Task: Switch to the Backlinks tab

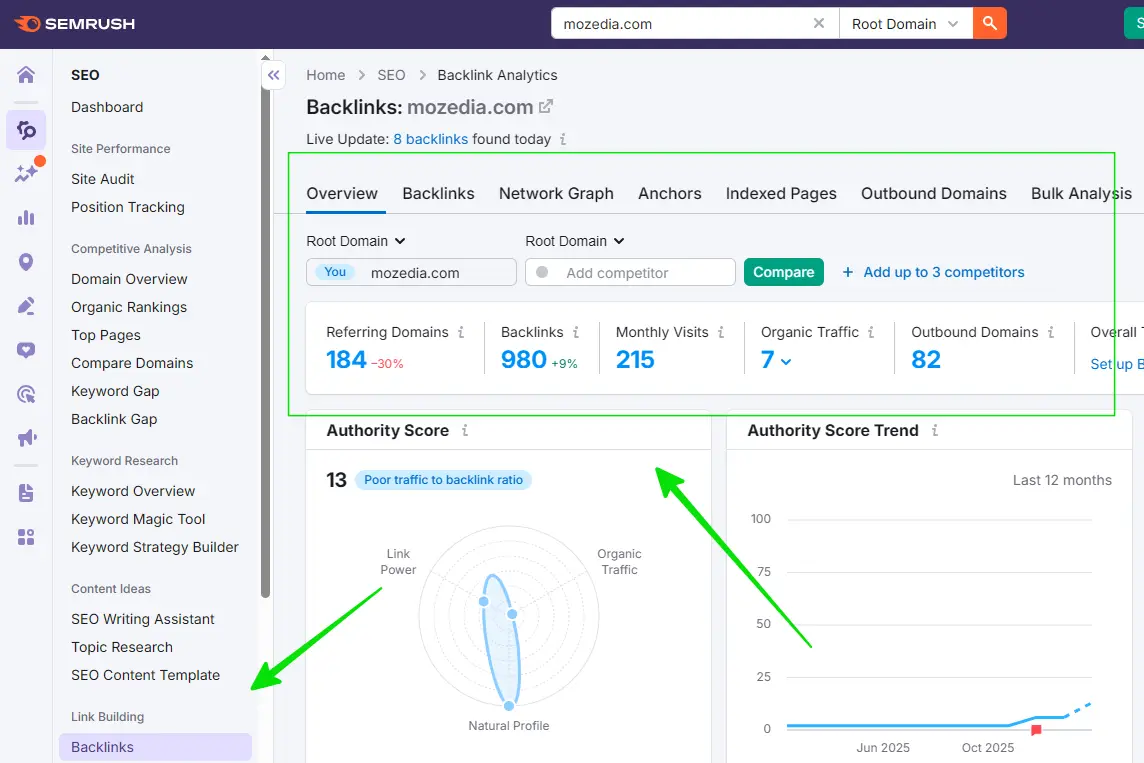Action: click(438, 193)
